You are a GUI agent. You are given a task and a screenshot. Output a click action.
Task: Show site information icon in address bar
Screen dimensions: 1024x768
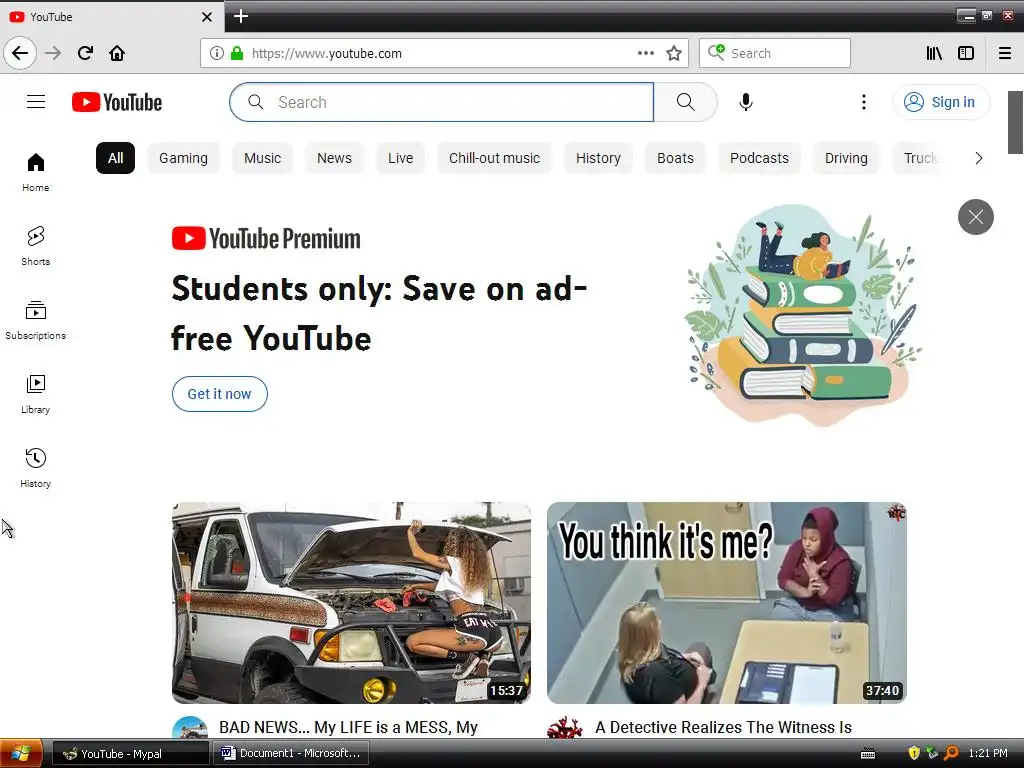coord(217,53)
